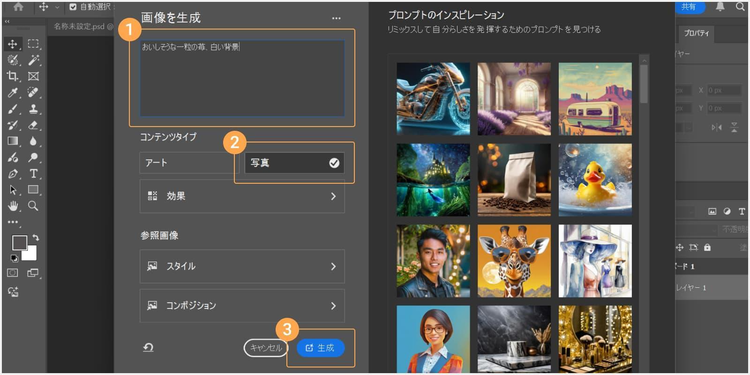Click the キャンセル button
Image resolution: width=750 pixels, height=375 pixels.
pyautogui.click(x=266, y=348)
